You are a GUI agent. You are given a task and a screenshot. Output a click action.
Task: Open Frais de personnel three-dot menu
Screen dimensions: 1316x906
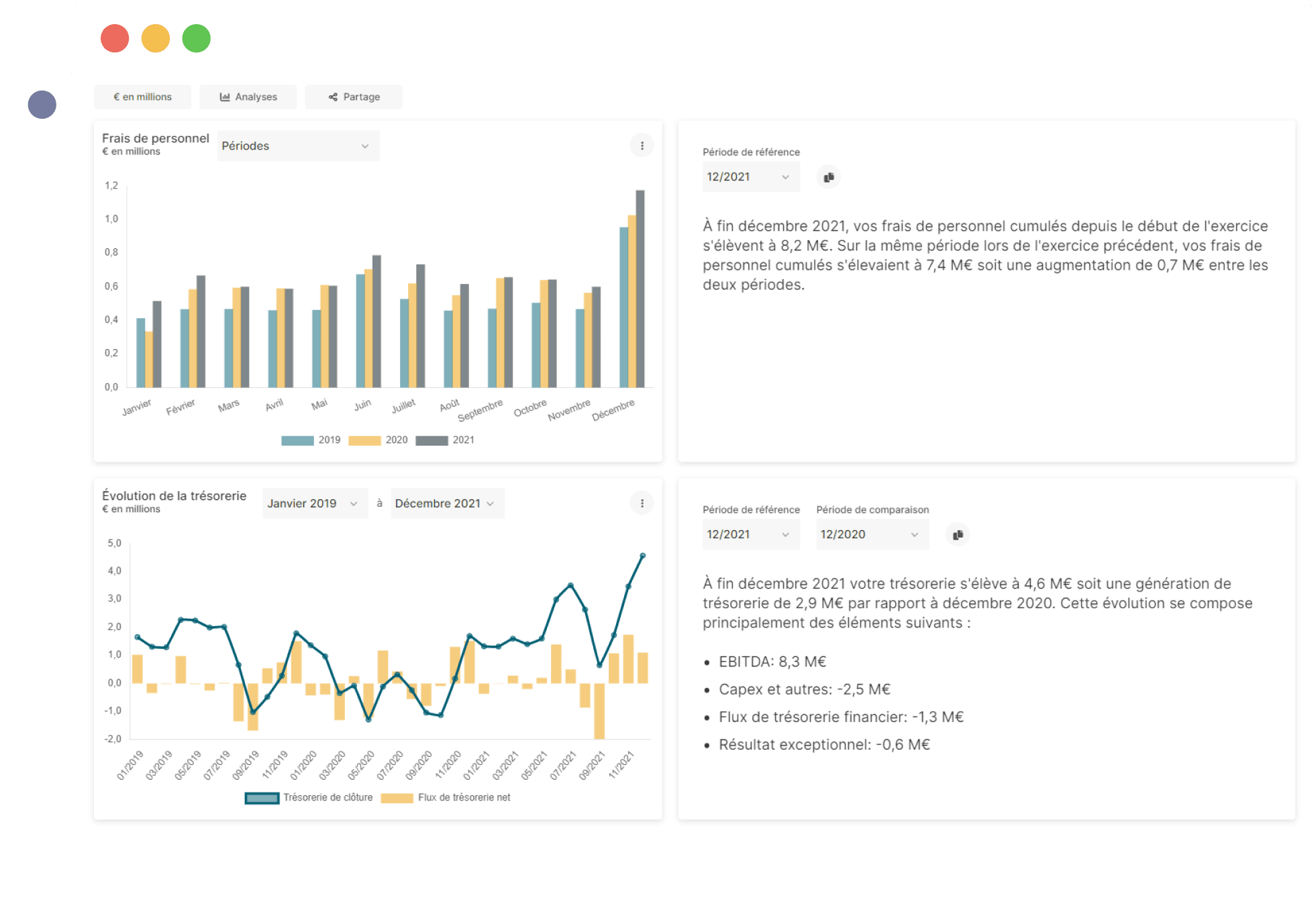642,146
